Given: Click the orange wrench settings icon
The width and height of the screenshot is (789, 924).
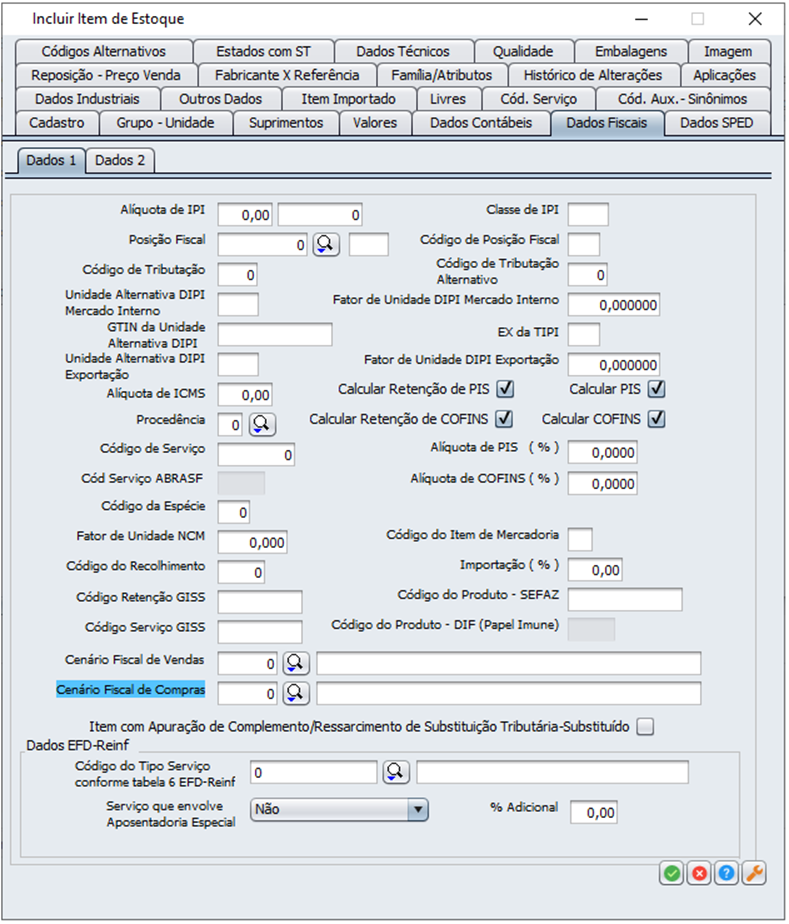Looking at the screenshot, I should coord(755,873).
